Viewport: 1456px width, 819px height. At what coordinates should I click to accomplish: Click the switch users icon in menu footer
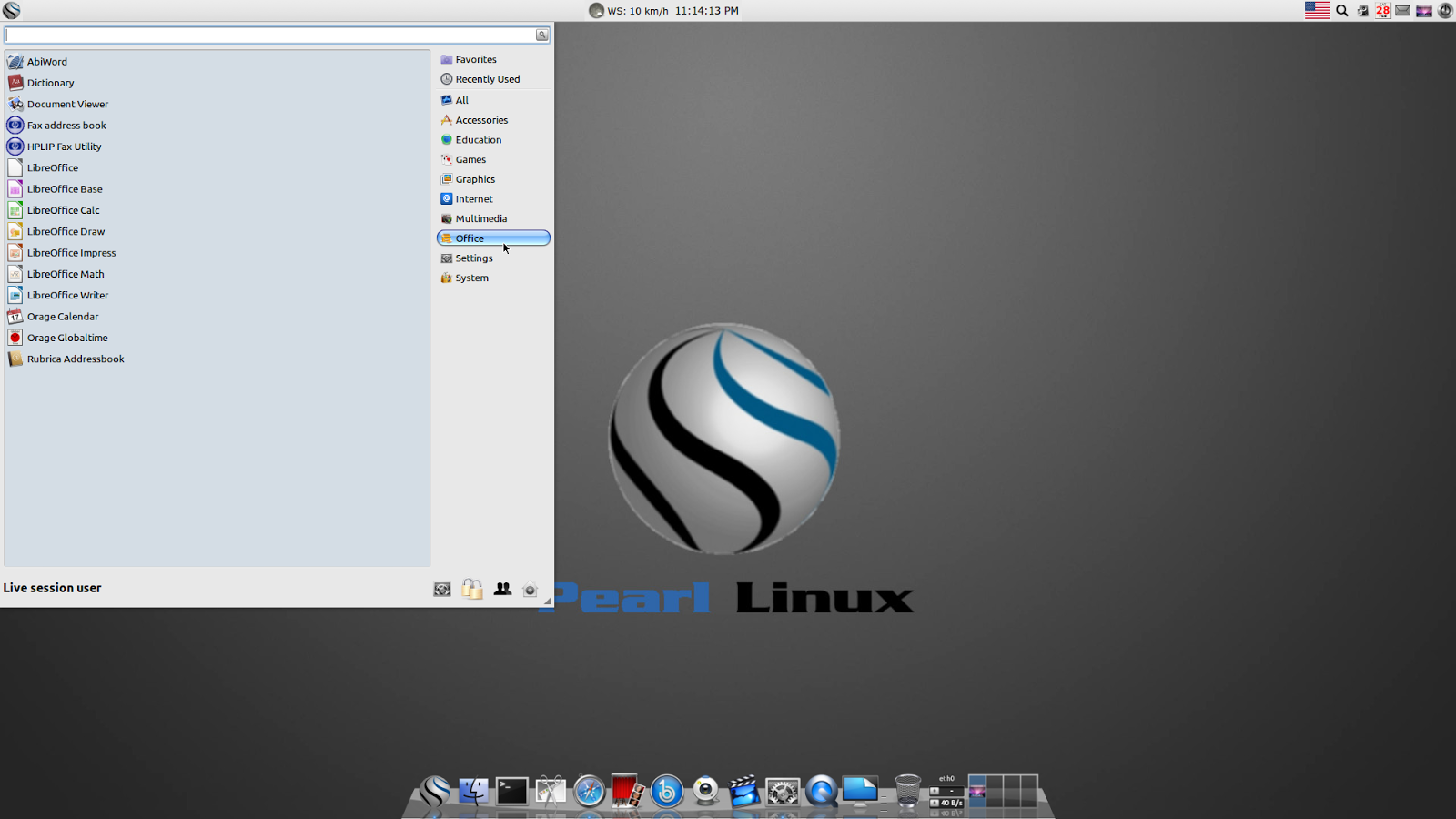[502, 589]
